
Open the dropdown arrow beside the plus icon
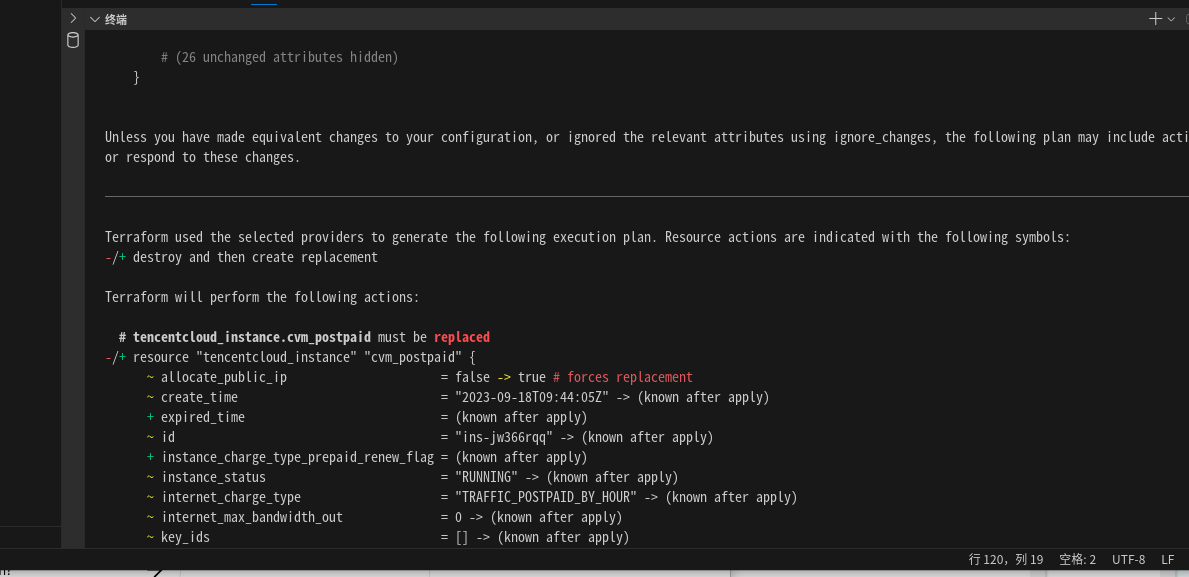[x=1171, y=19]
